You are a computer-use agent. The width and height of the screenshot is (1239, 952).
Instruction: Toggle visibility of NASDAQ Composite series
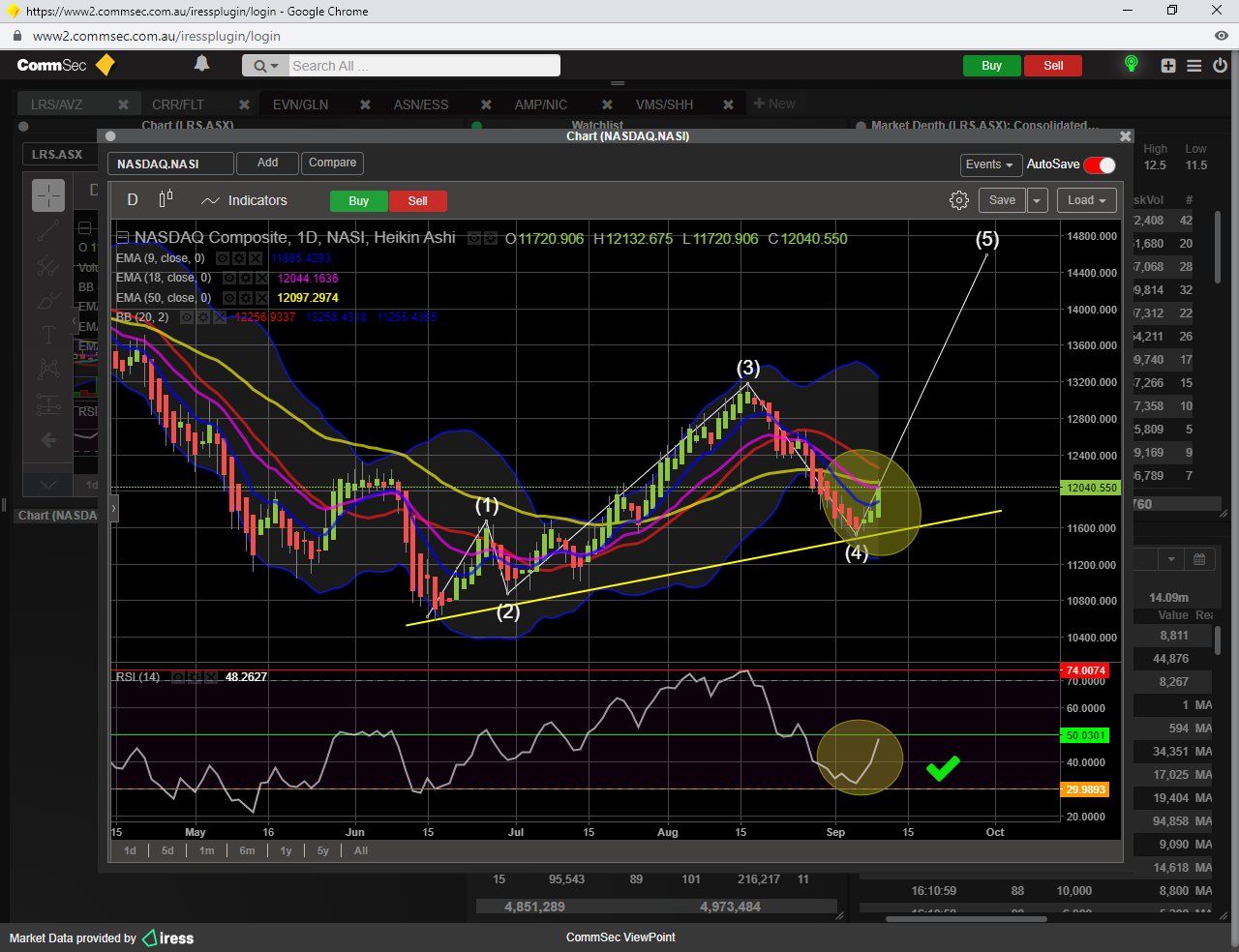click(x=474, y=238)
